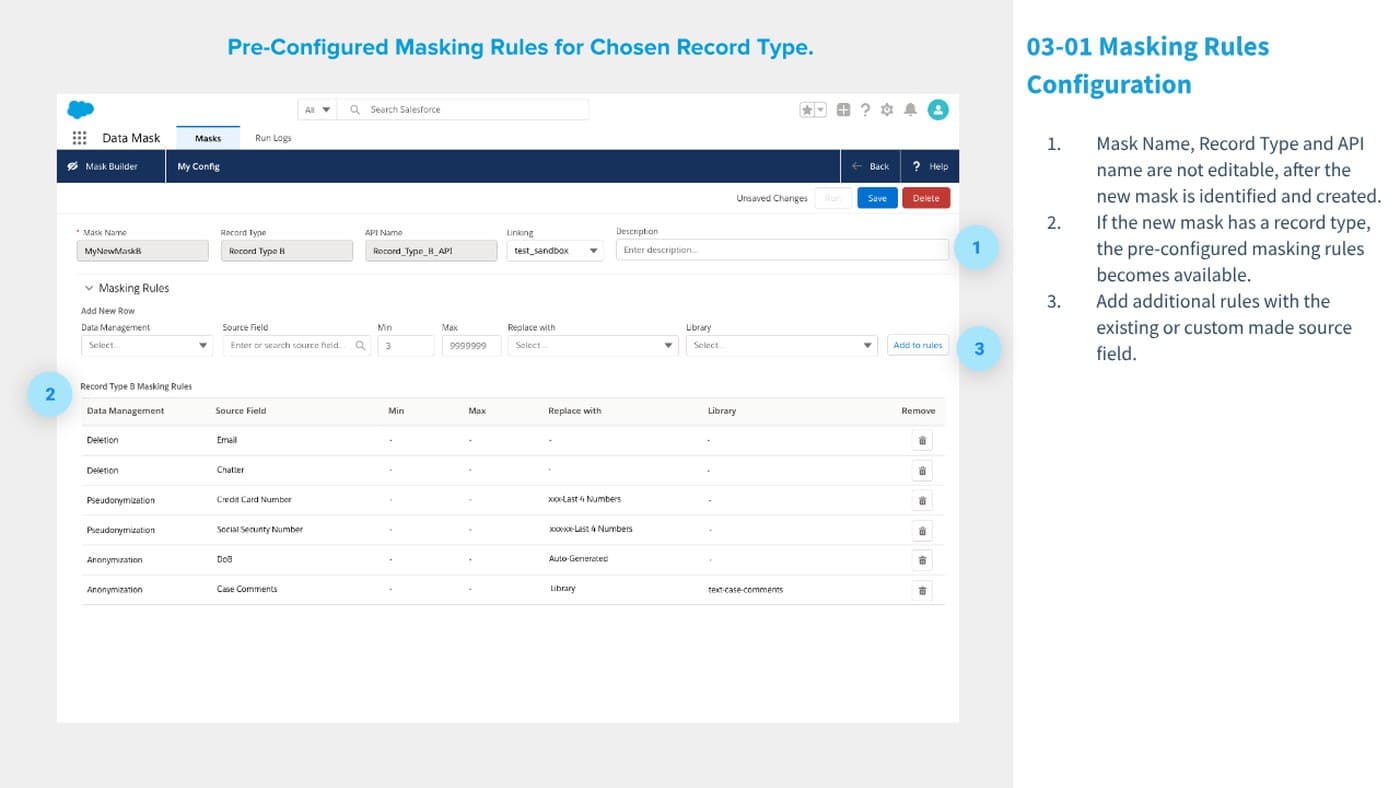Open the Library select dropdown
The width and height of the screenshot is (1400, 788).
coord(782,345)
